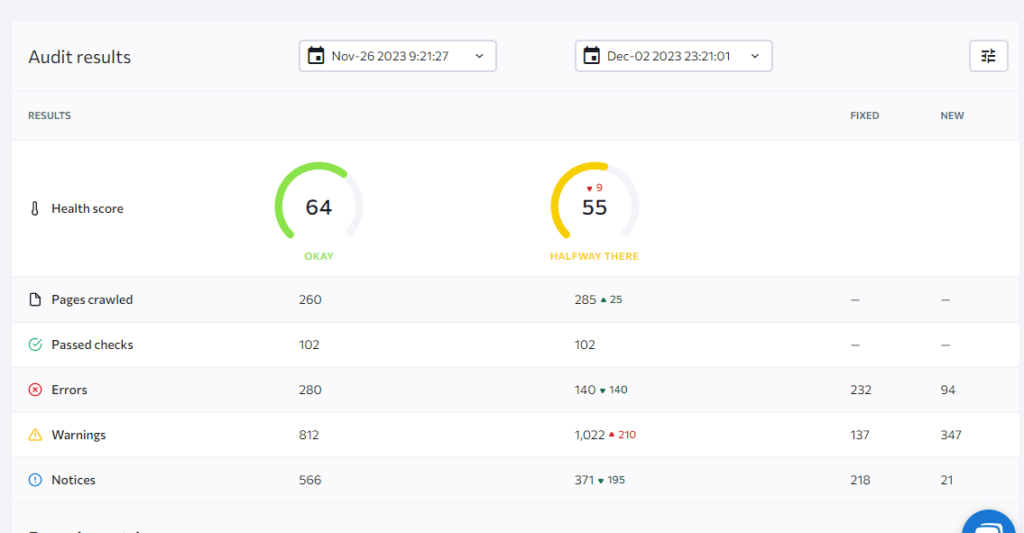The image size is (1024, 533).
Task: Click the Dec-02 notices value 371
Action: (x=584, y=479)
